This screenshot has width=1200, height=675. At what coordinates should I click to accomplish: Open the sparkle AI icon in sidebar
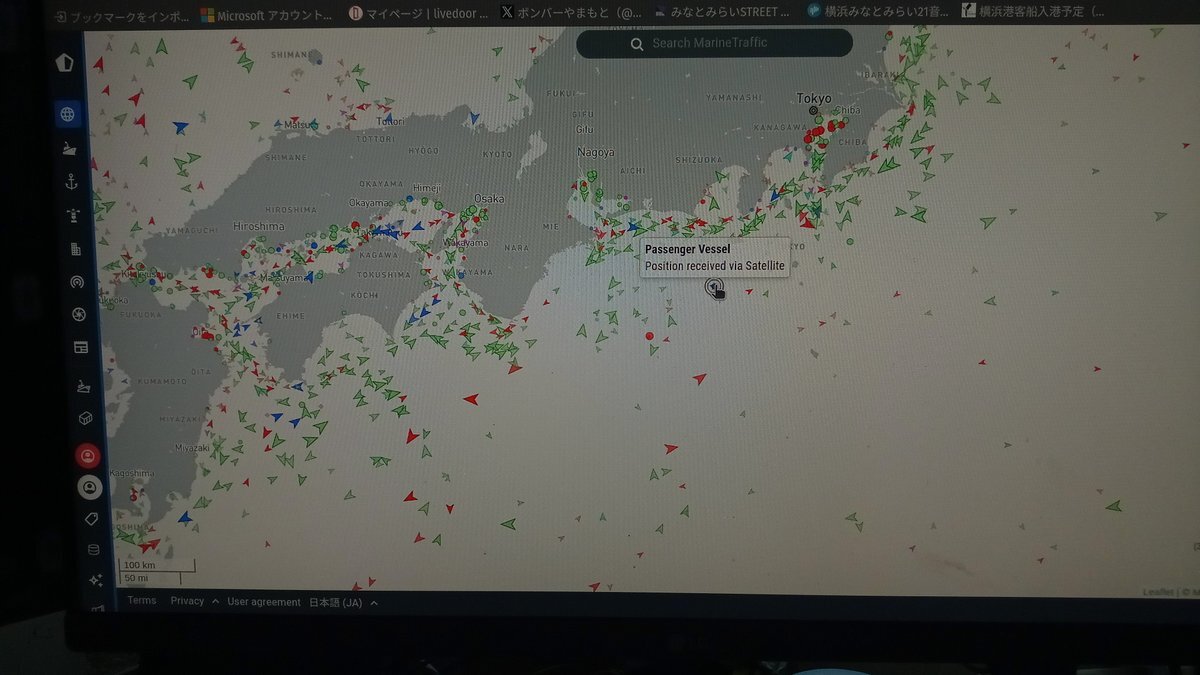[x=96, y=579]
